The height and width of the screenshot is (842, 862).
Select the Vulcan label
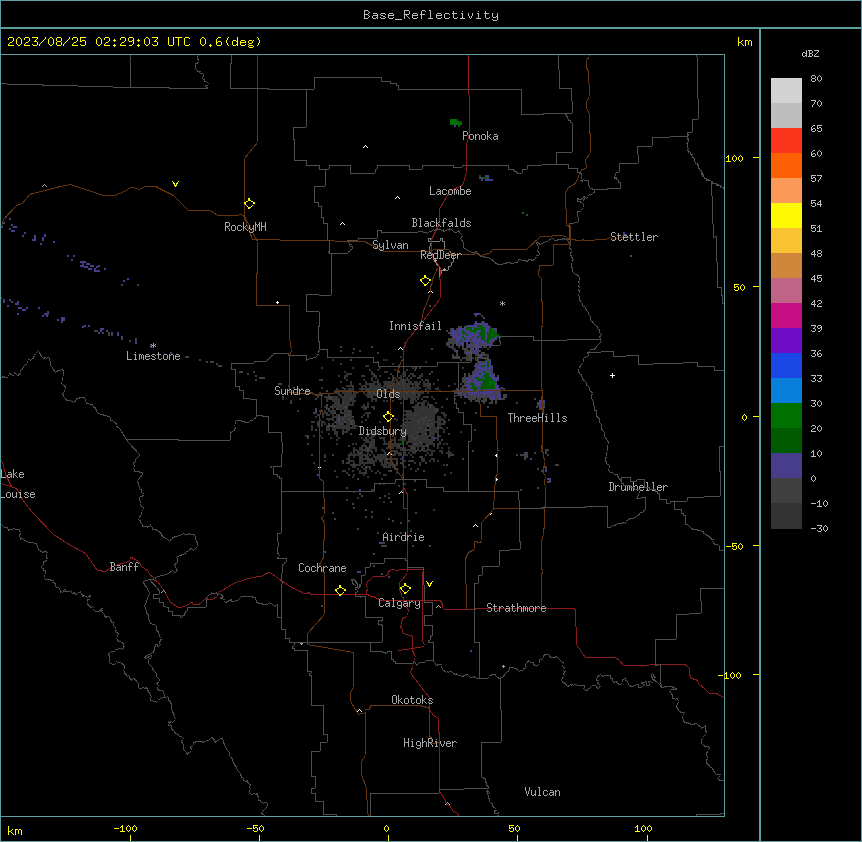(x=543, y=792)
